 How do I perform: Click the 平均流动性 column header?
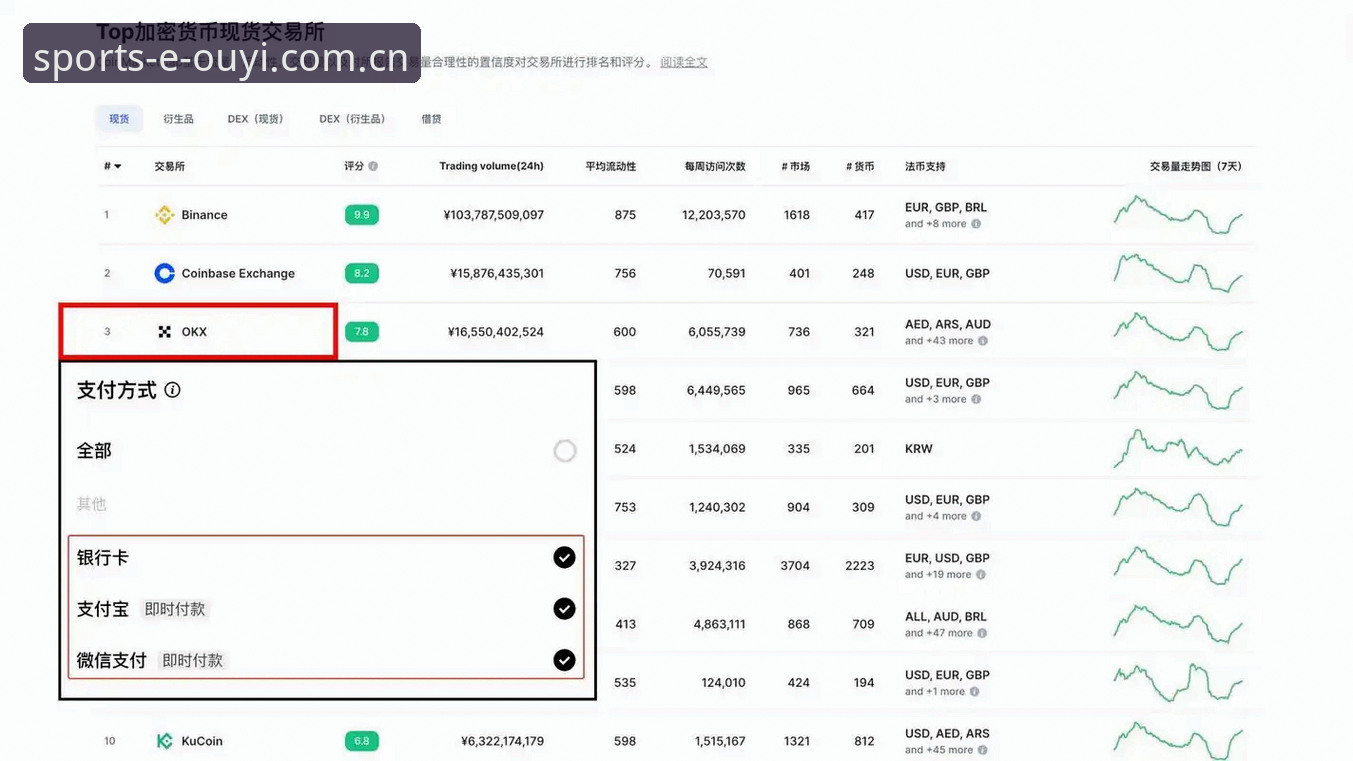tap(610, 166)
